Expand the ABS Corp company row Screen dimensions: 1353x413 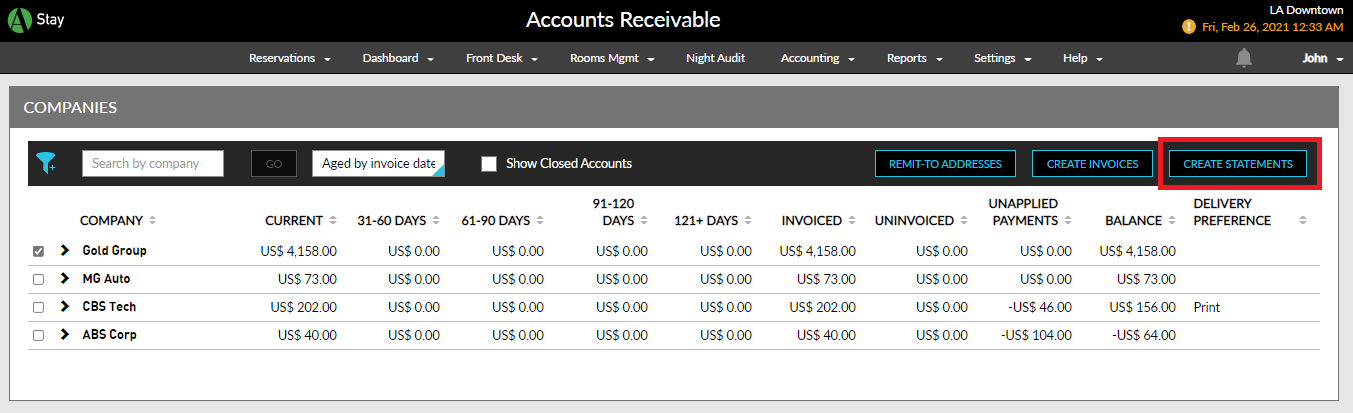click(65, 335)
